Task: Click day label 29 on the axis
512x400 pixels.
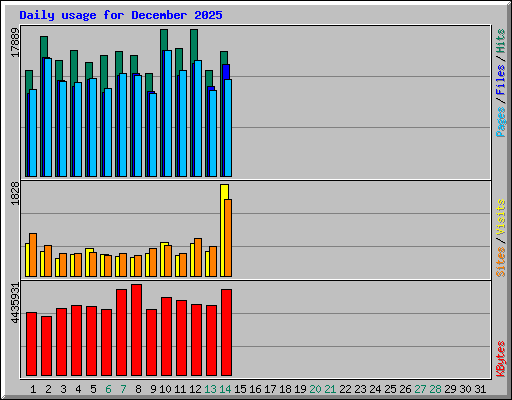Action: click(x=450, y=389)
